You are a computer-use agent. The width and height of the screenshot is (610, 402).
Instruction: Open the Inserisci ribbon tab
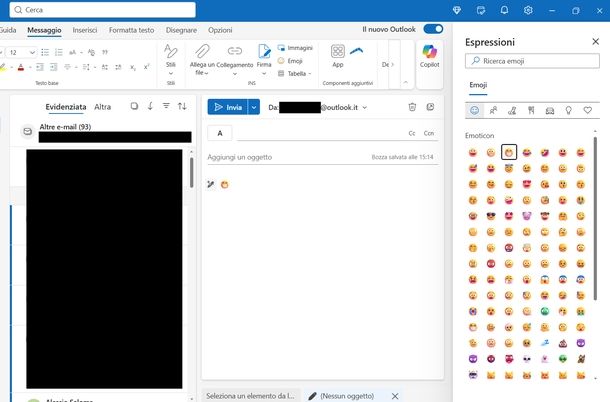[x=85, y=30]
